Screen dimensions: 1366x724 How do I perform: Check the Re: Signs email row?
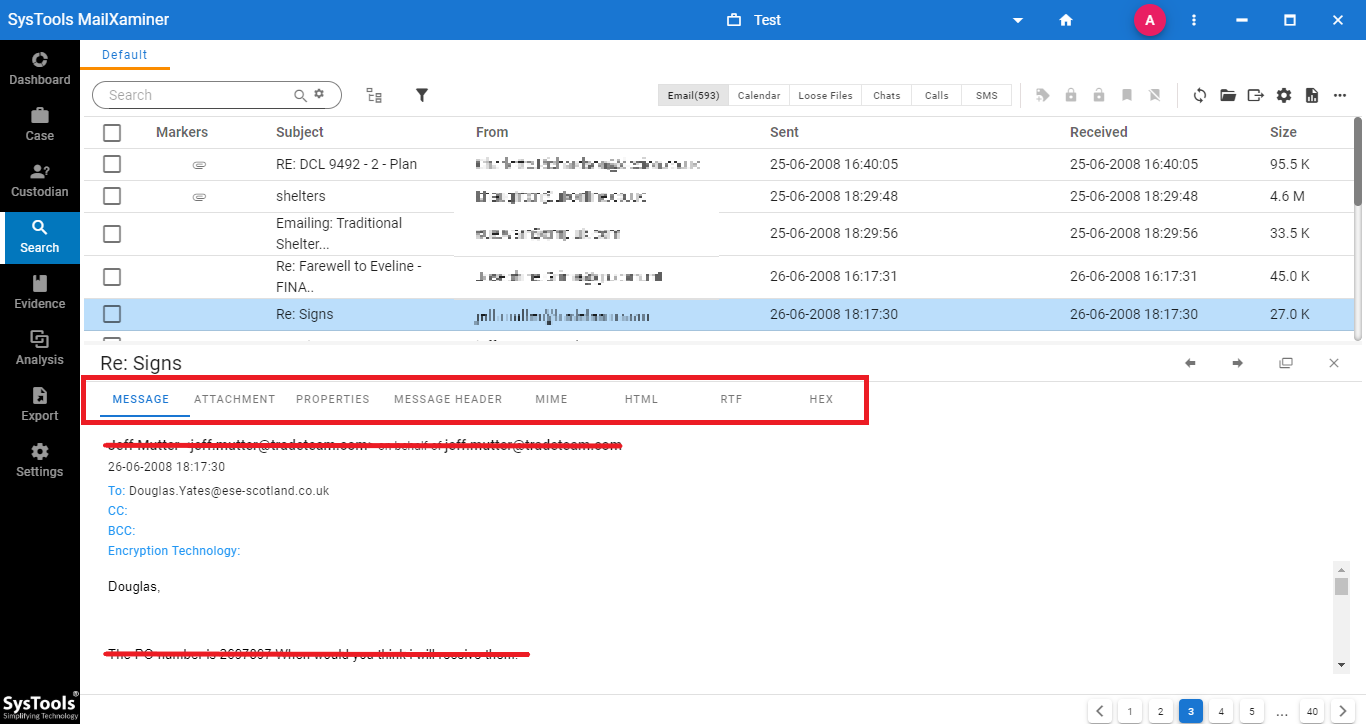tap(112, 314)
